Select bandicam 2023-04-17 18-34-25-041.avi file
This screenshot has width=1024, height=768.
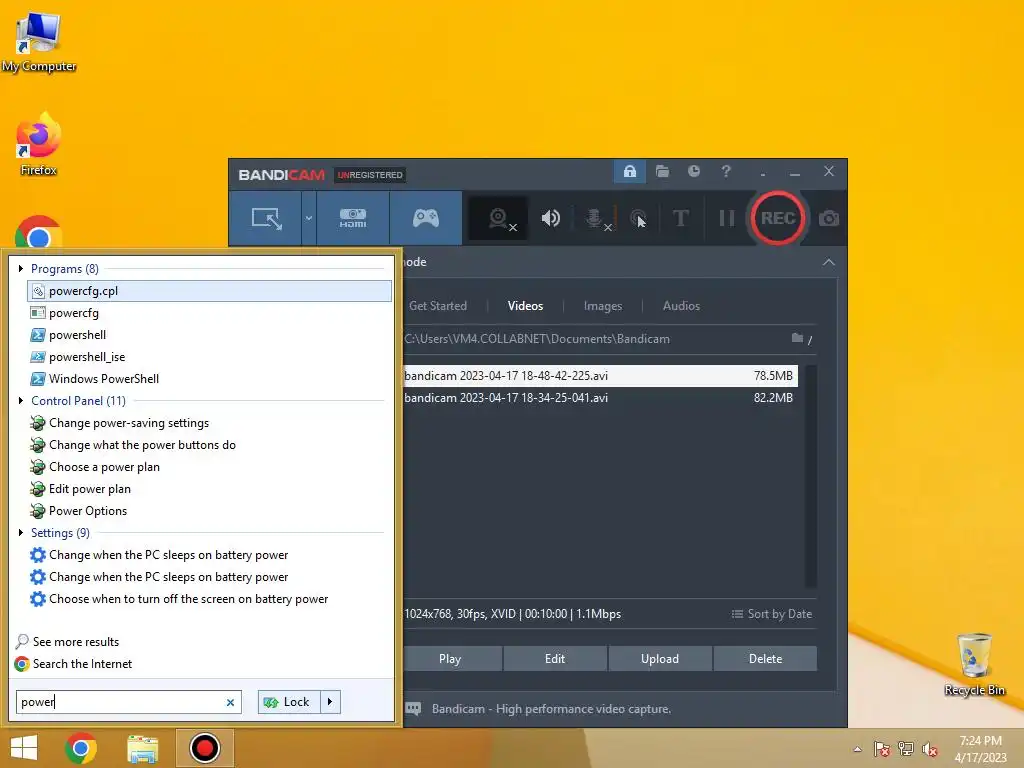click(600, 398)
